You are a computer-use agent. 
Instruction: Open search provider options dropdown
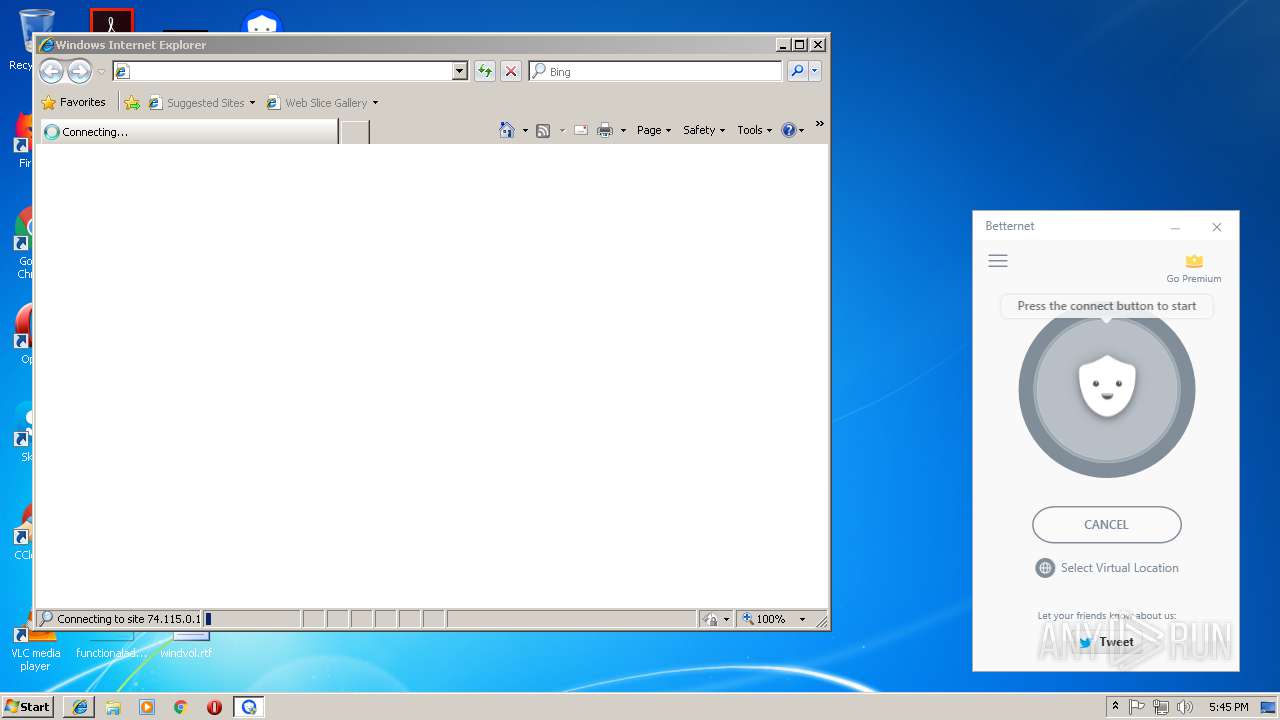pyautogui.click(x=815, y=71)
